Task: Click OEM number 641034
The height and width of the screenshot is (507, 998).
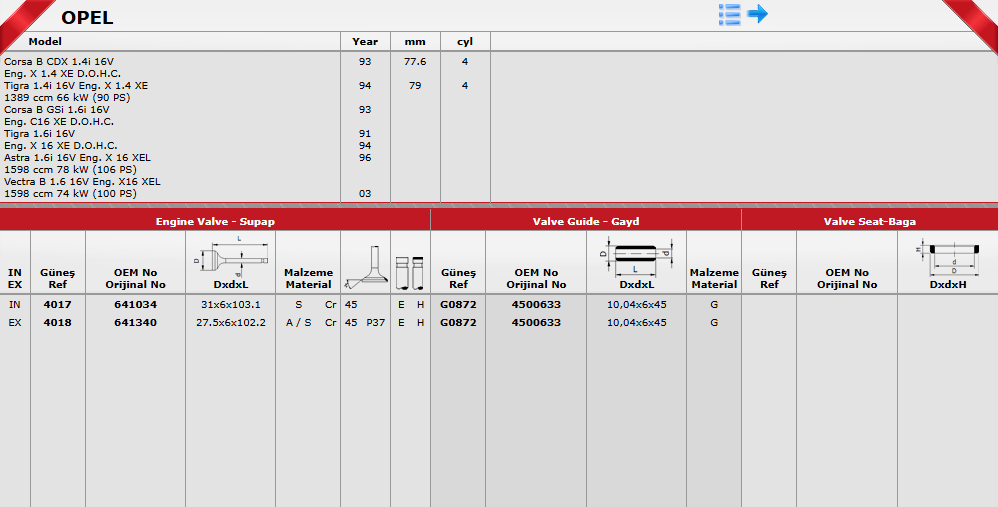Action: (x=135, y=304)
